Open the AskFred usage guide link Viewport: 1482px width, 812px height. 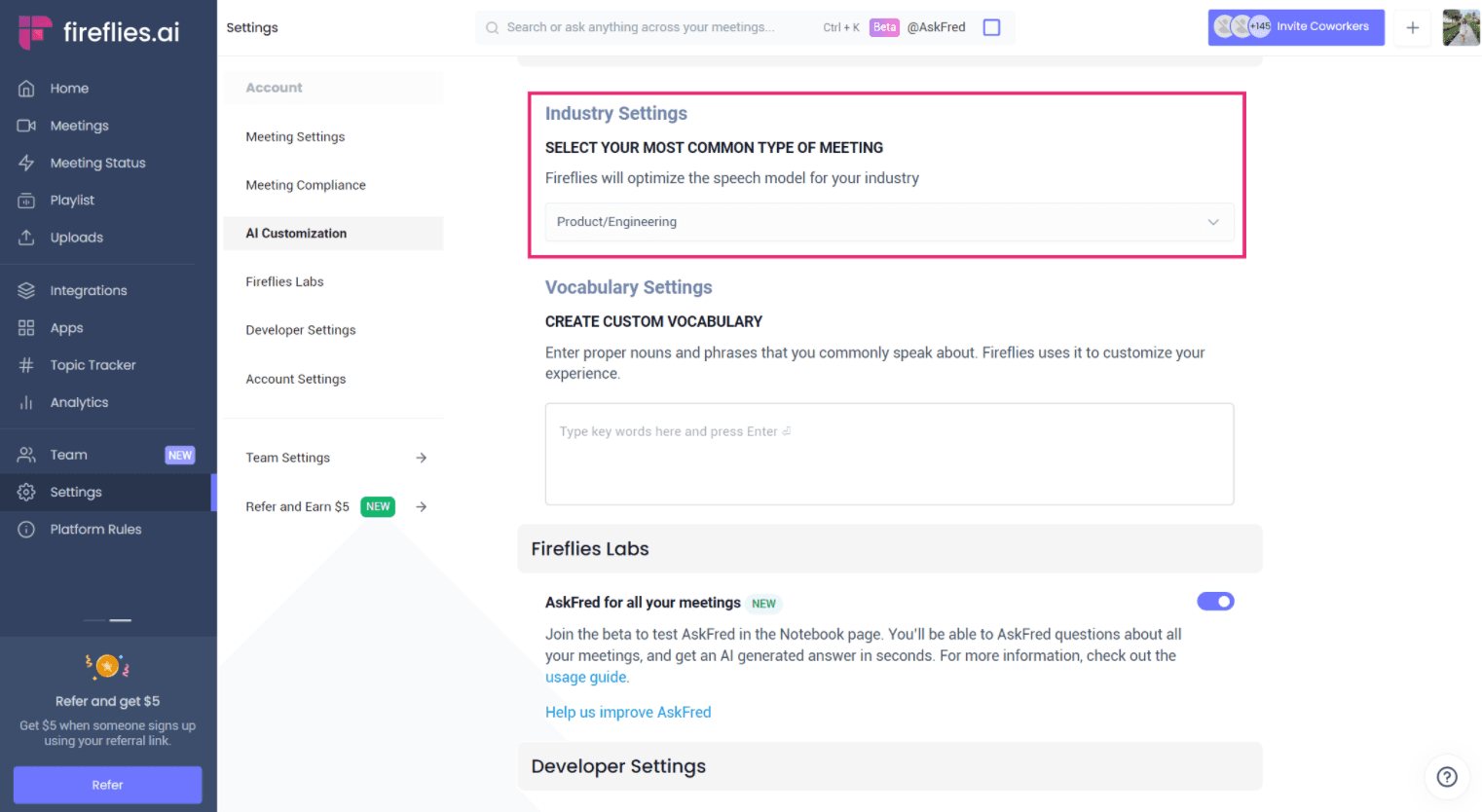click(585, 677)
